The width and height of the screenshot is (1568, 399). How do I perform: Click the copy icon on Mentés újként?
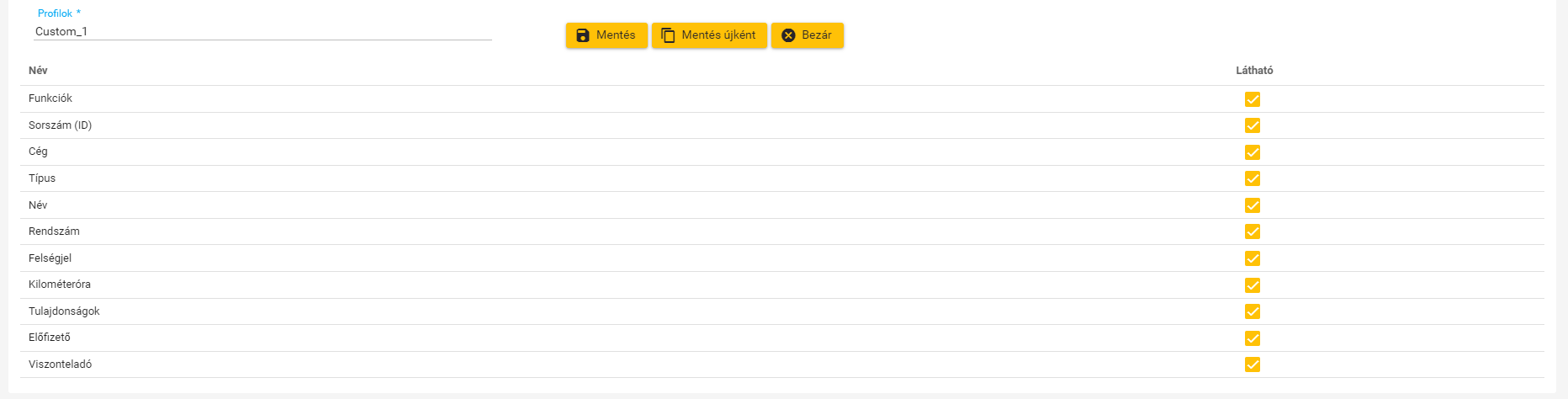[668, 35]
